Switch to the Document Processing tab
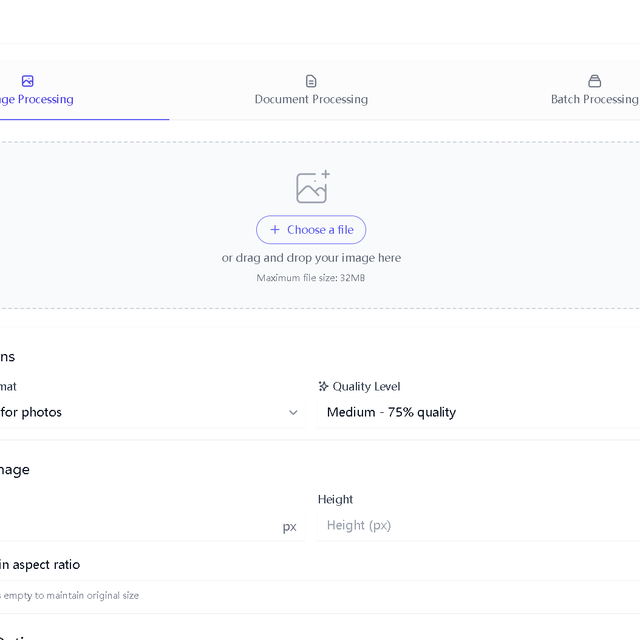This screenshot has width=640, height=640. click(x=311, y=99)
